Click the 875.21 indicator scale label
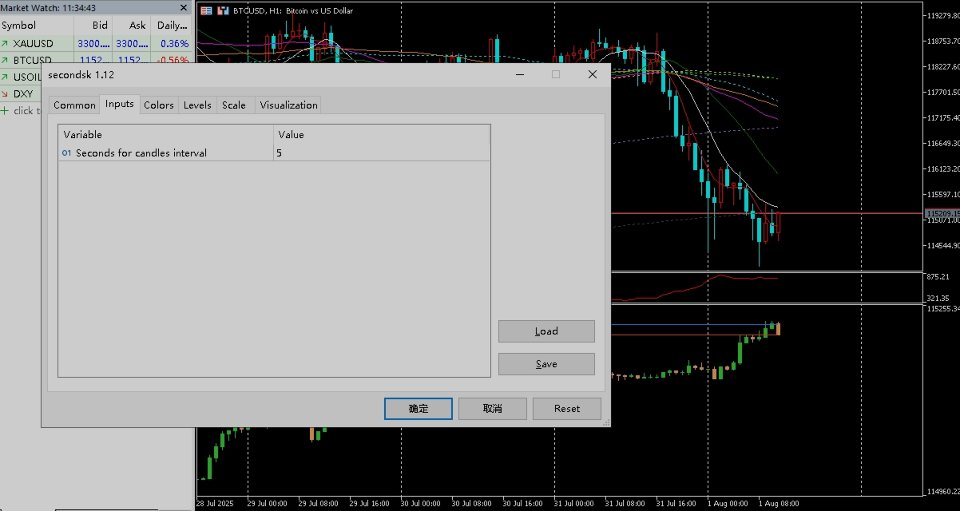 (x=937, y=277)
